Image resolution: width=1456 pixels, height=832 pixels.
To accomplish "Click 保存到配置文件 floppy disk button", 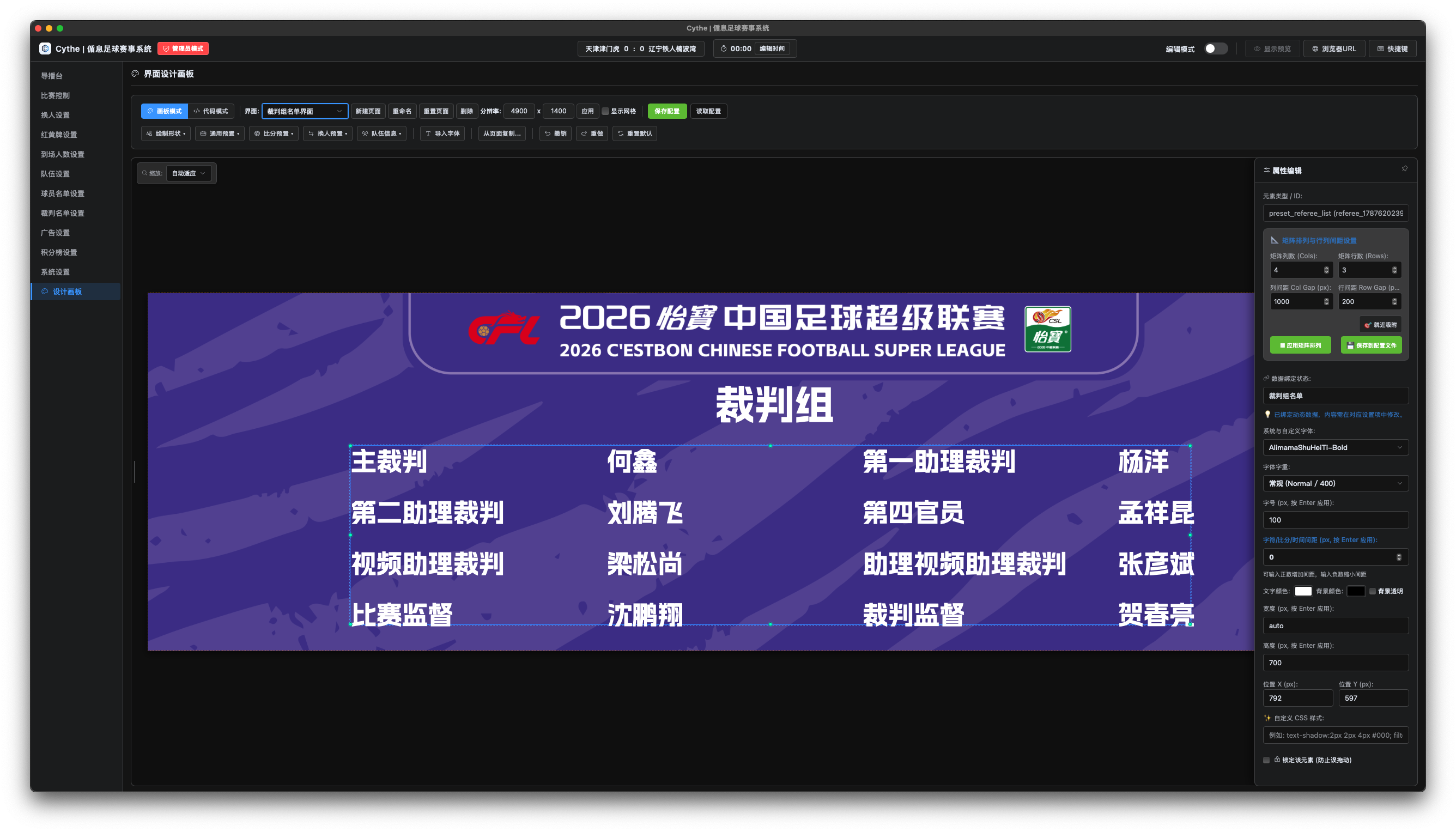I will click(1371, 345).
